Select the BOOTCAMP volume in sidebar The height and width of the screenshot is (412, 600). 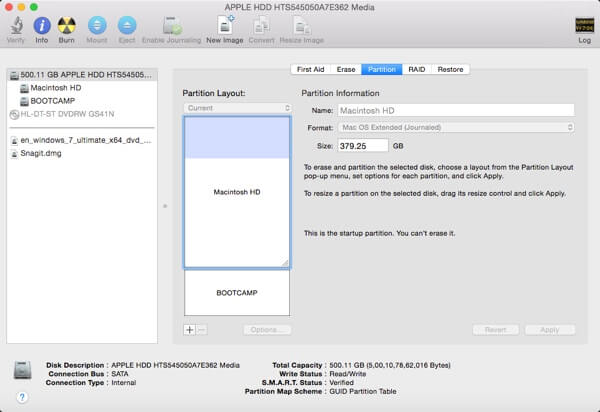52,101
